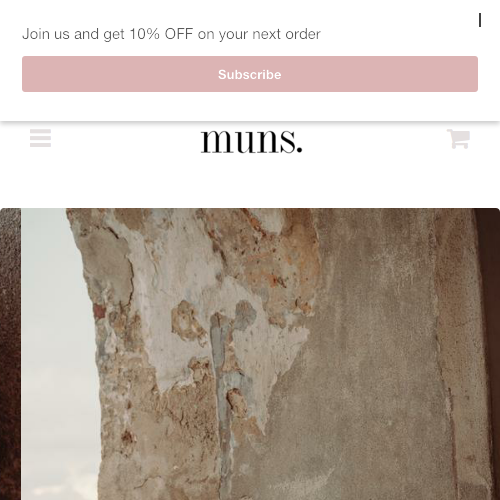Image resolution: width=500 pixels, height=500 pixels.
Task: Click the pink Subscribe button
Action: point(250,74)
